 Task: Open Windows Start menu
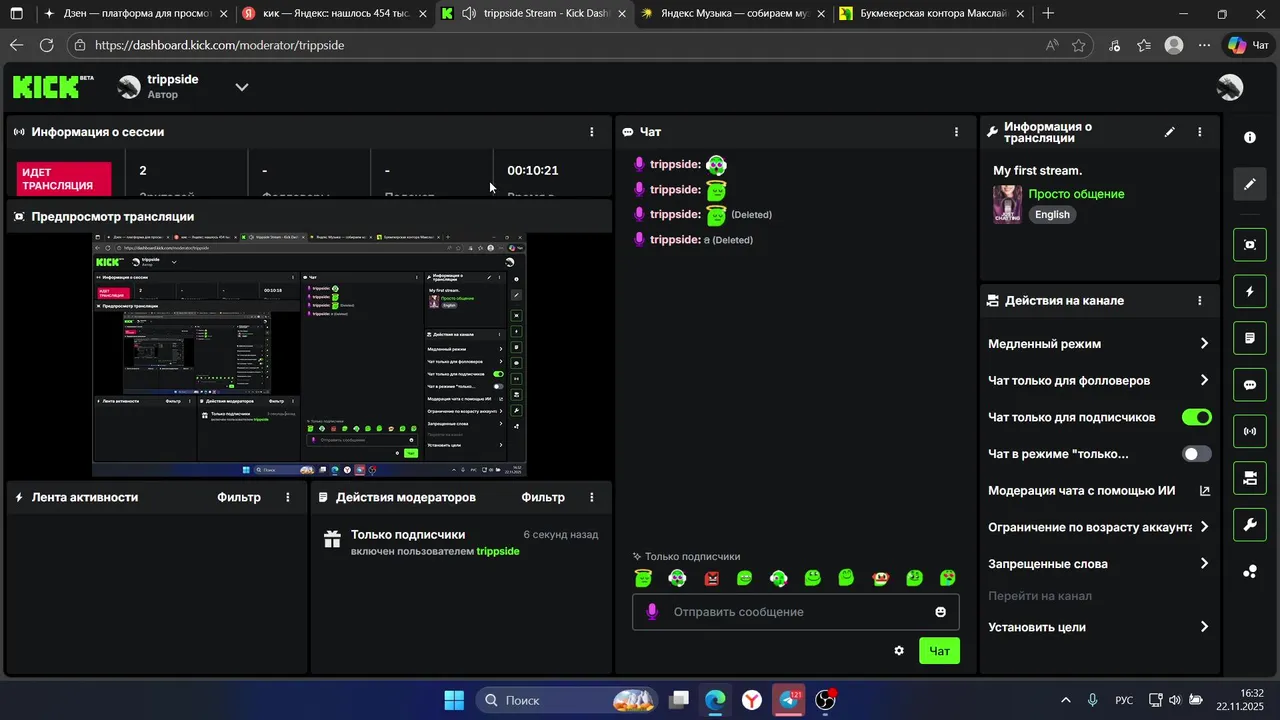tap(454, 700)
